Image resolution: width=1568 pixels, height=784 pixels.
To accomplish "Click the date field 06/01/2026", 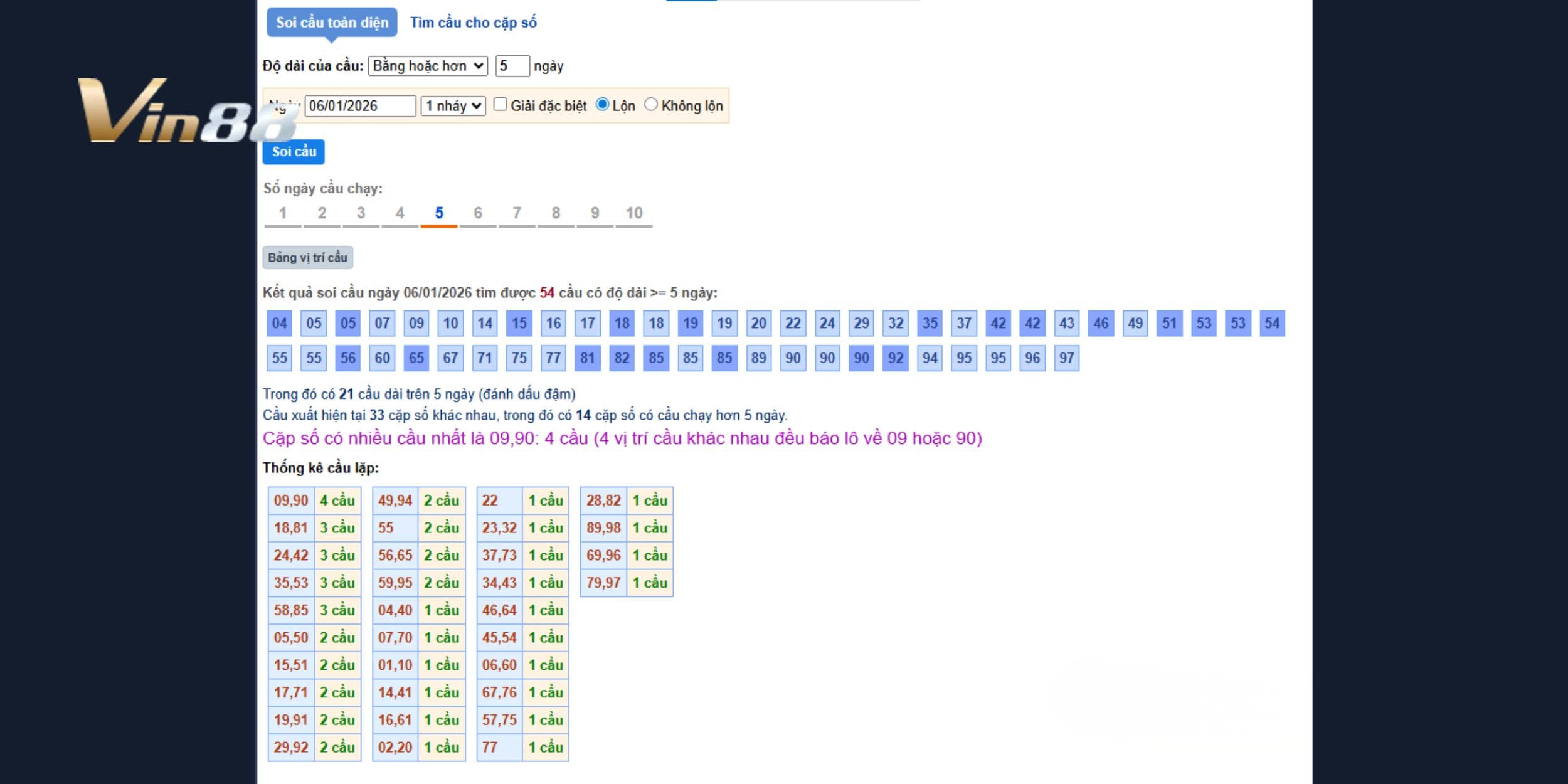I will 360,106.
